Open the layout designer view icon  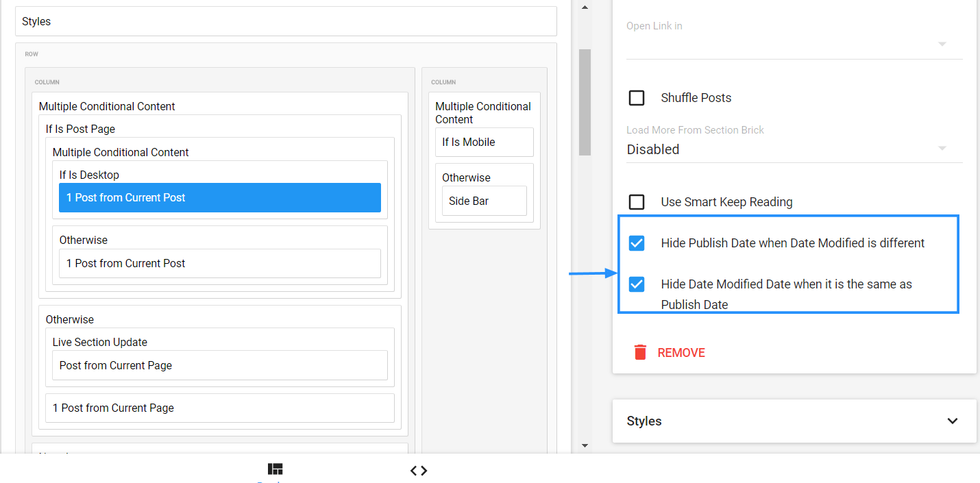(x=275, y=469)
